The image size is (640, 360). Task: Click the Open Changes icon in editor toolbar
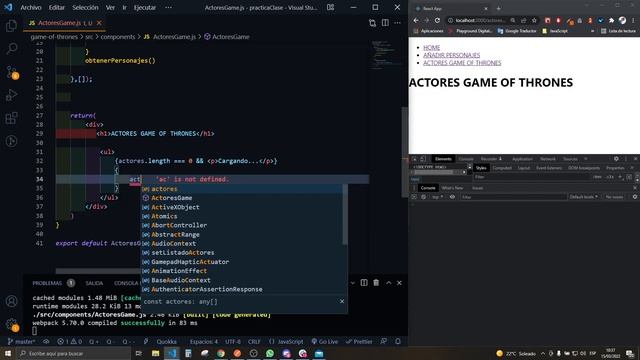pyautogui.click(x=372, y=23)
